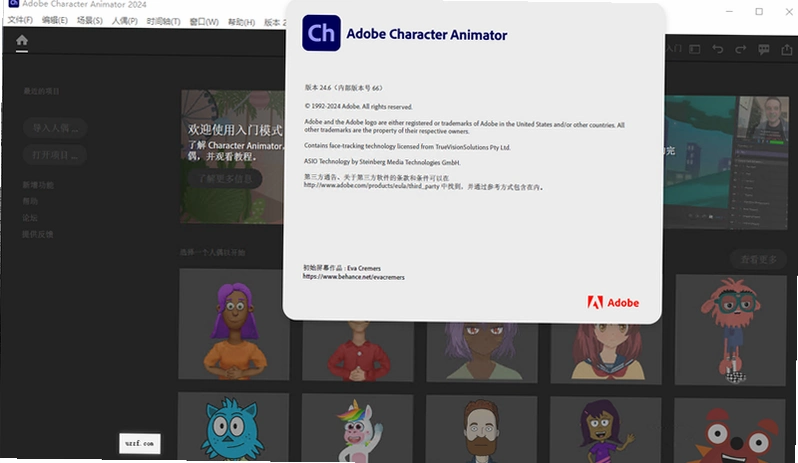
Task: Undo the last action with the arrow icon
Action: (718, 49)
